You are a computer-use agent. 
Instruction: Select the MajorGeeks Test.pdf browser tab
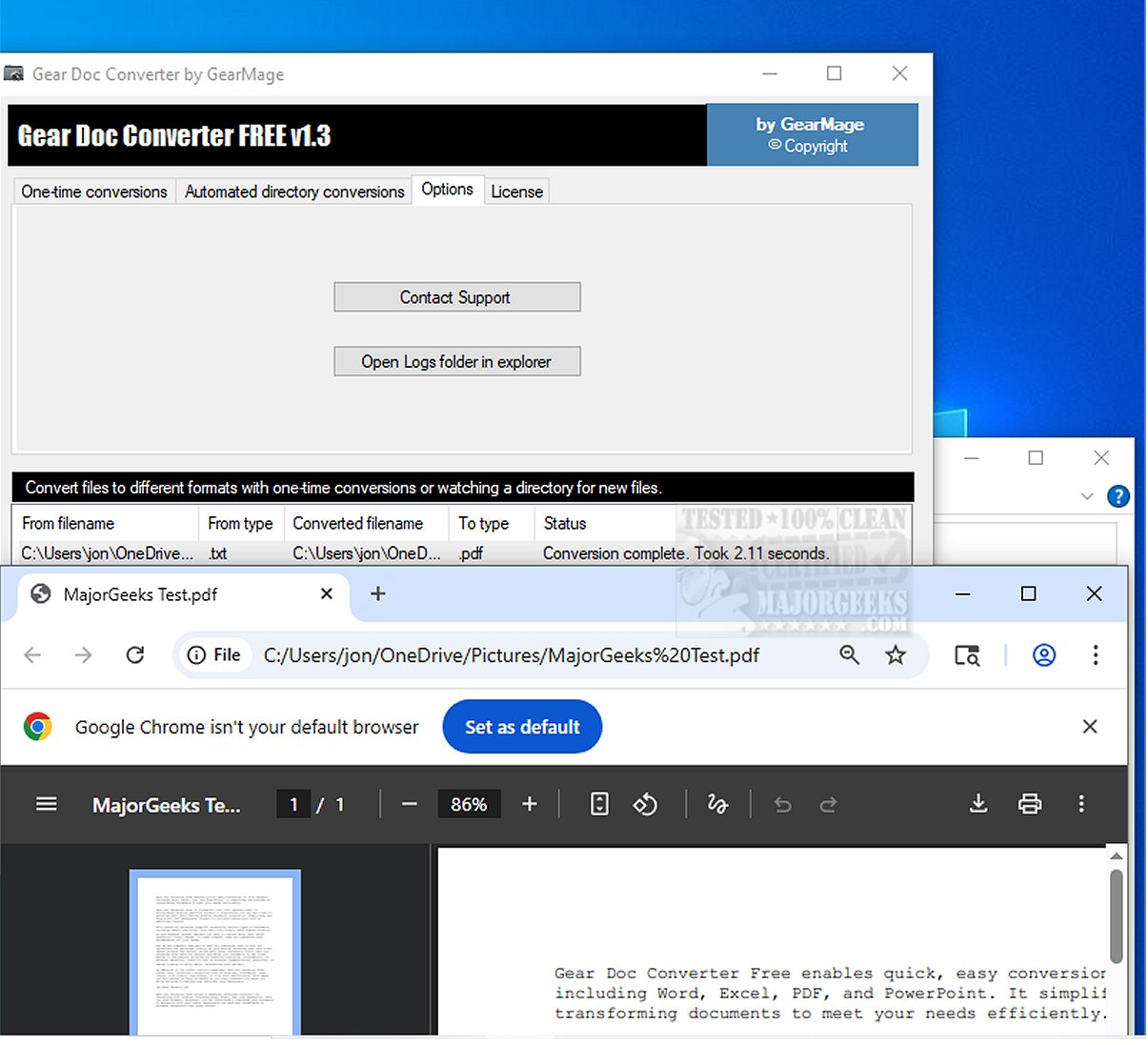click(x=181, y=594)
